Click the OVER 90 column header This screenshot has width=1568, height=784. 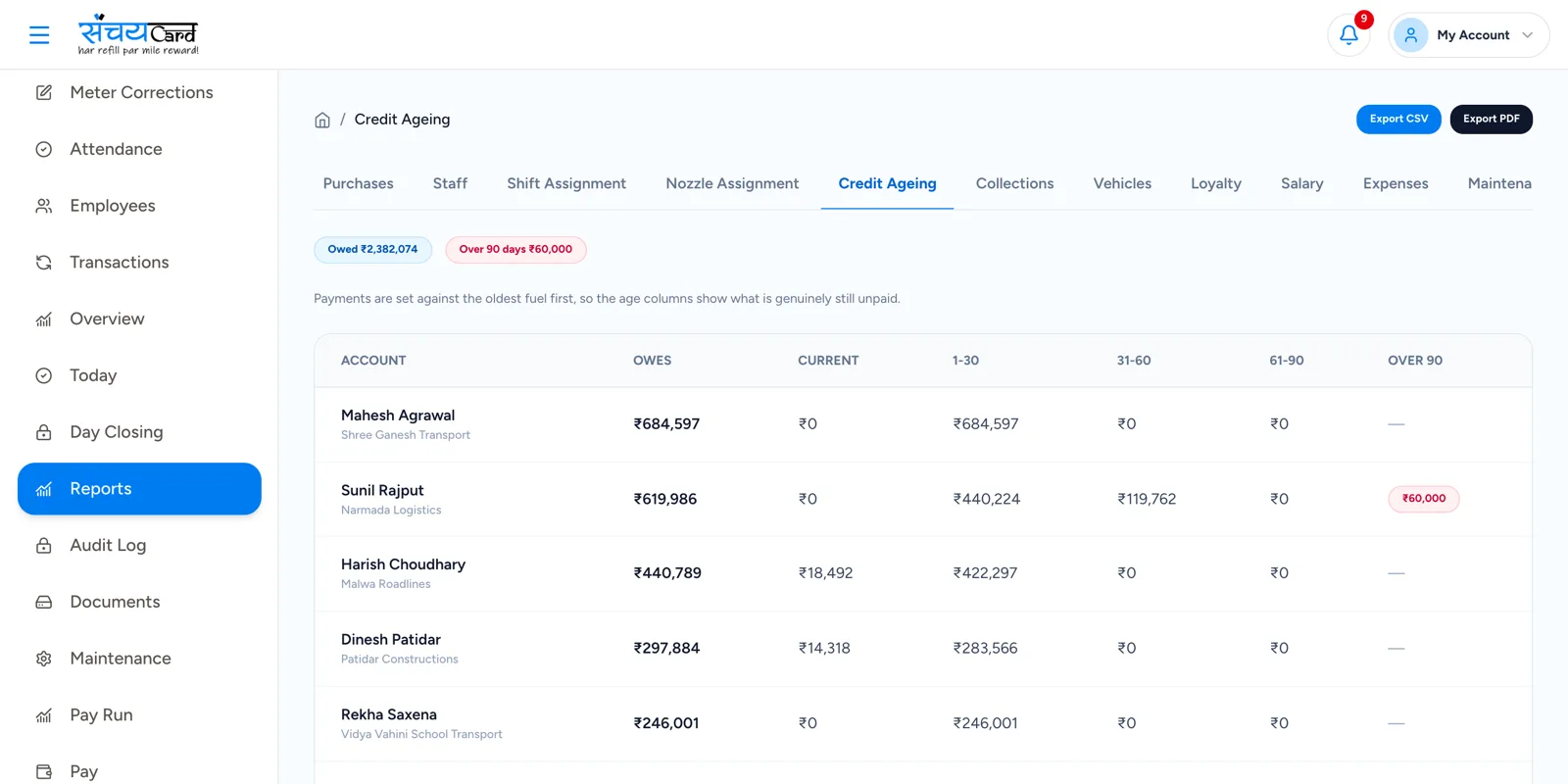tap(1415, 361)
